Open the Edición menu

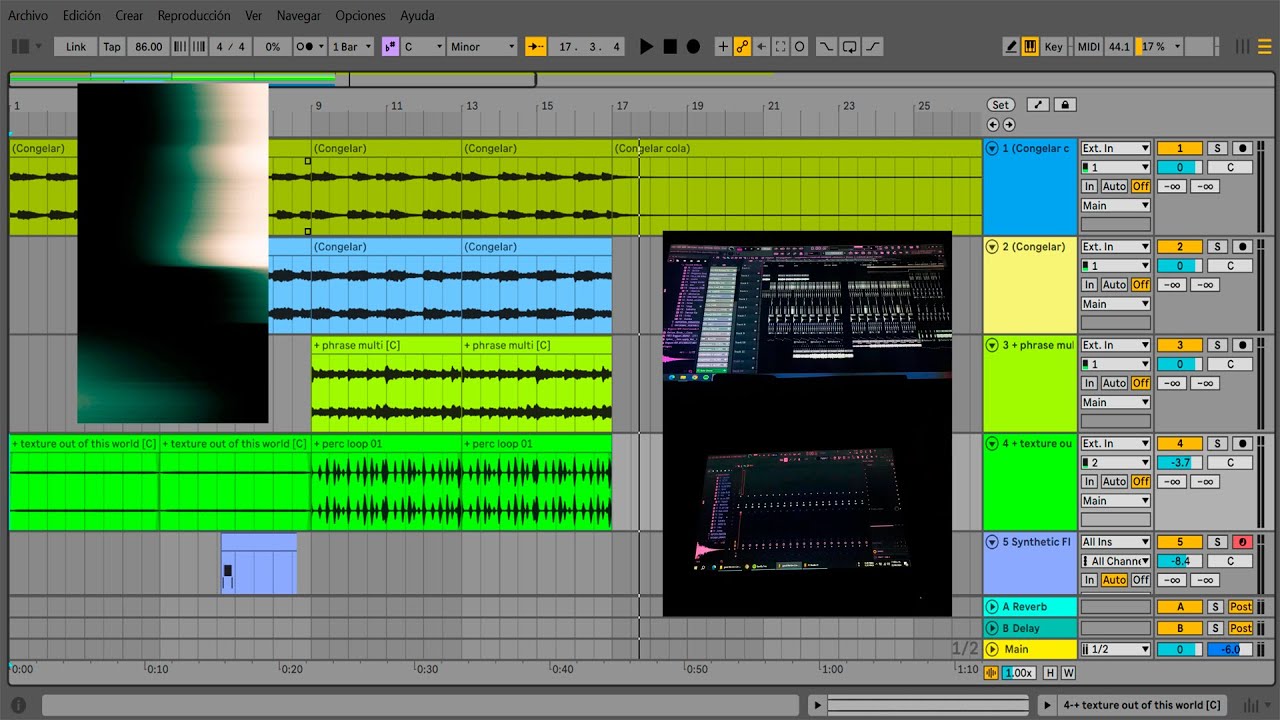point(81,16)
